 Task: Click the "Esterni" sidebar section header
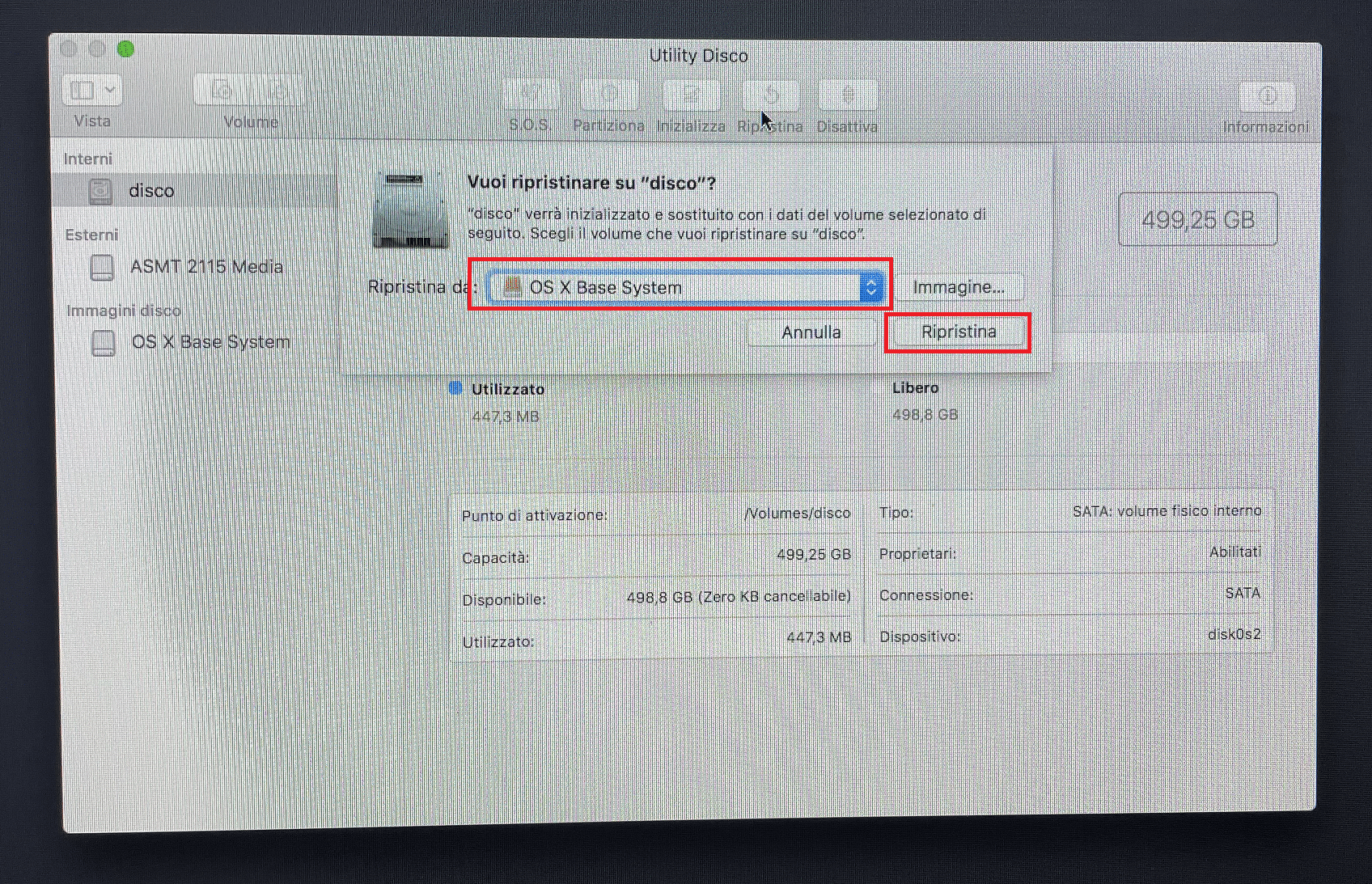(x=91, y=235)
